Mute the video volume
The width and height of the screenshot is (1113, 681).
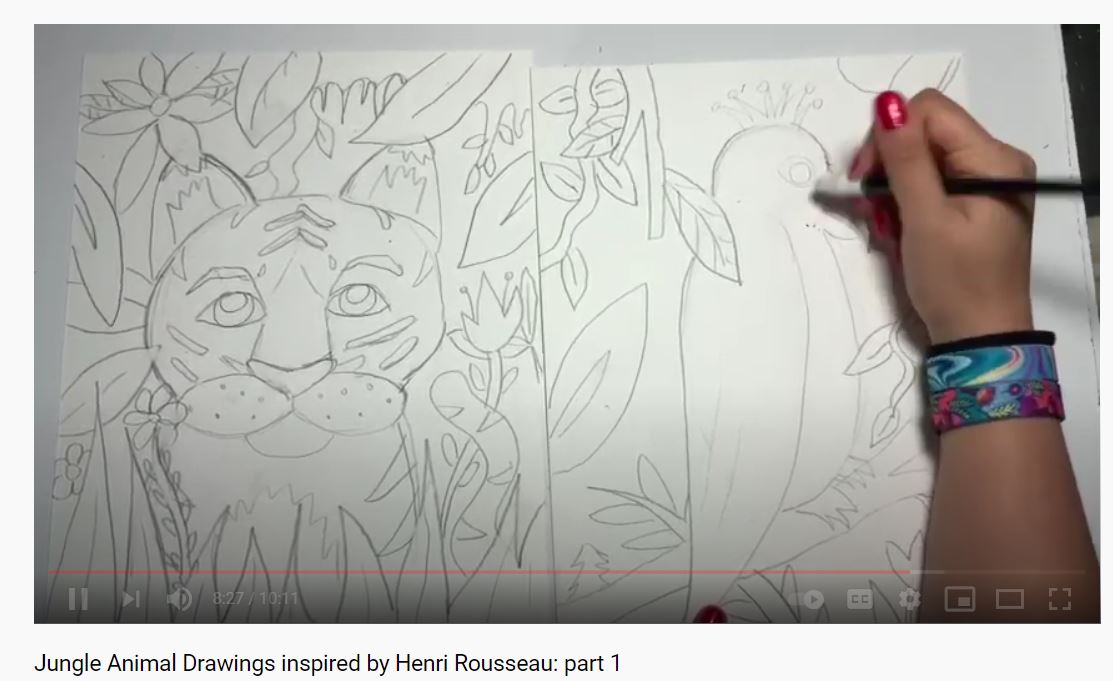point(180,599)
